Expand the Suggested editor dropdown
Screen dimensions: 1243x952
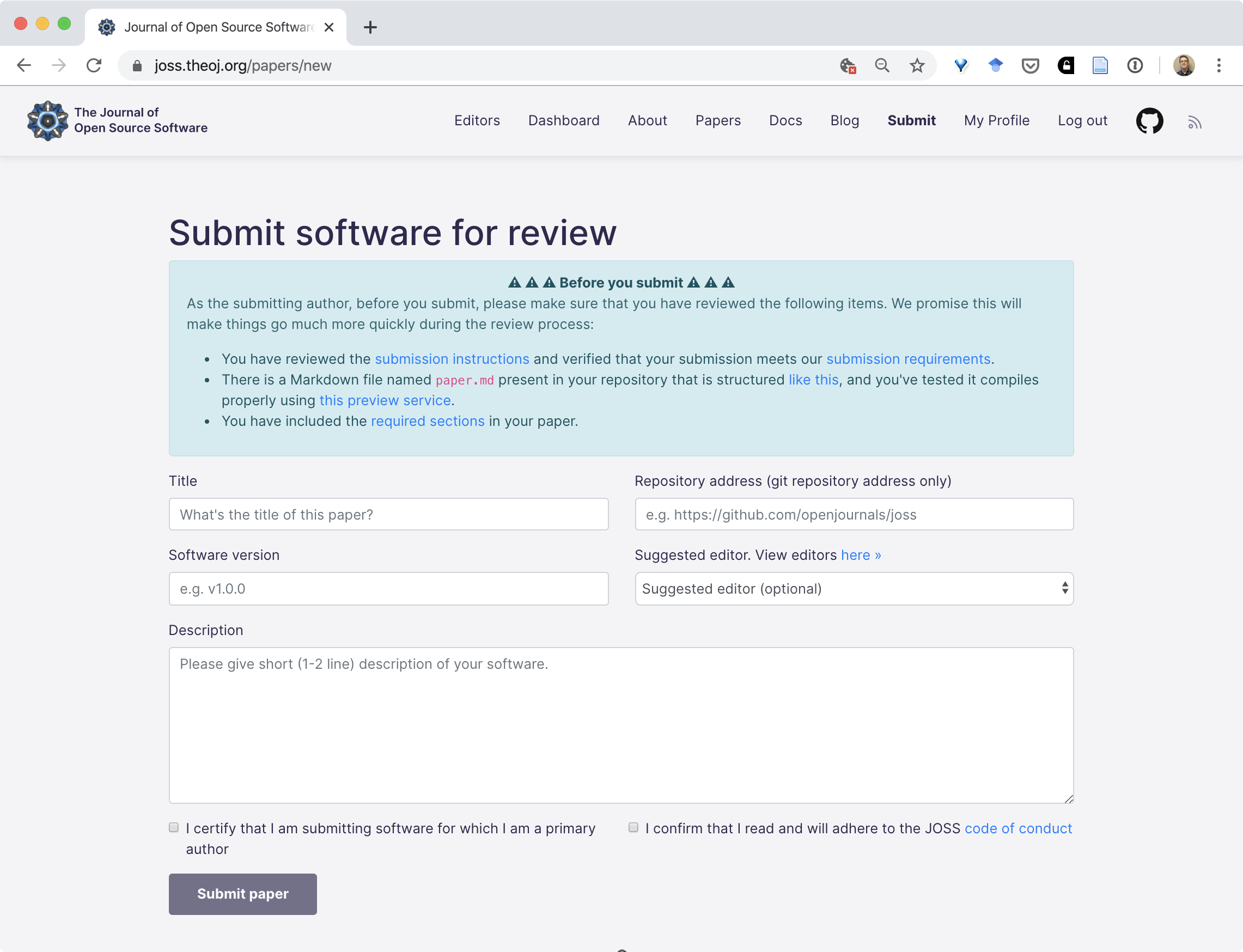tap(854, 589)
